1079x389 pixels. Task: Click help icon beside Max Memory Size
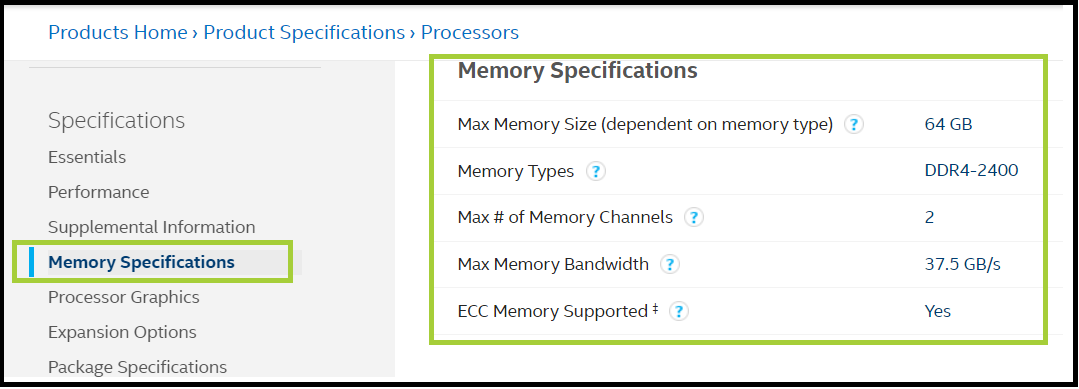pyautogui.click(x=853, y=125)
